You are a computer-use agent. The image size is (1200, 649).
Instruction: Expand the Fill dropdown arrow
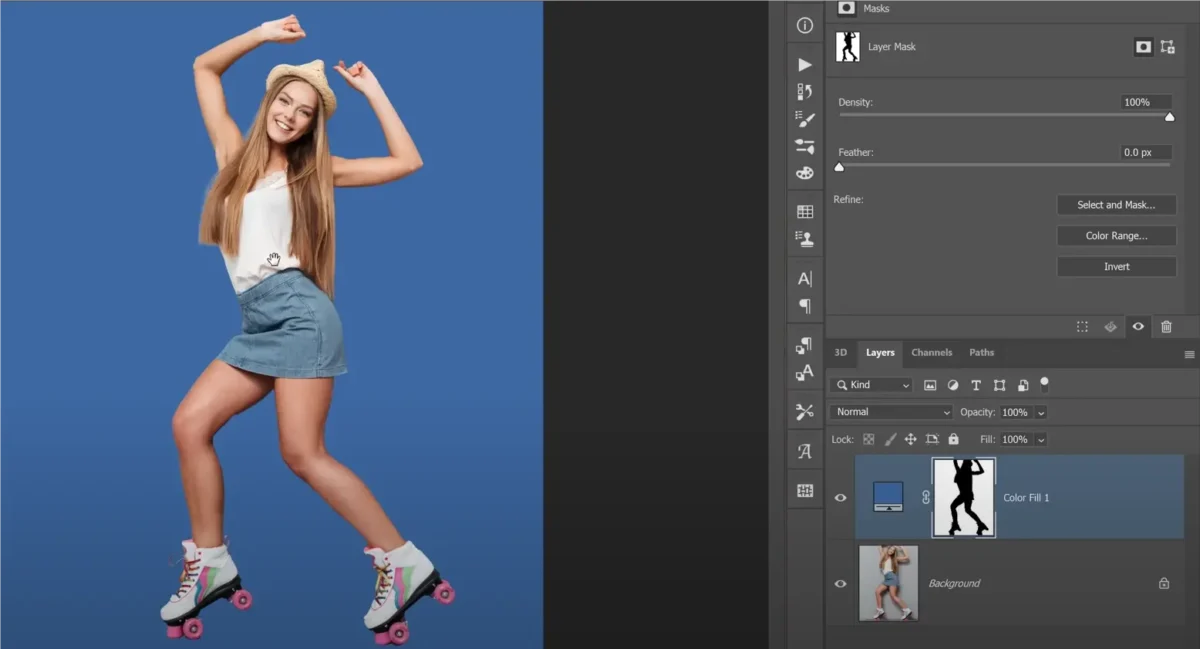point(1041,439)
